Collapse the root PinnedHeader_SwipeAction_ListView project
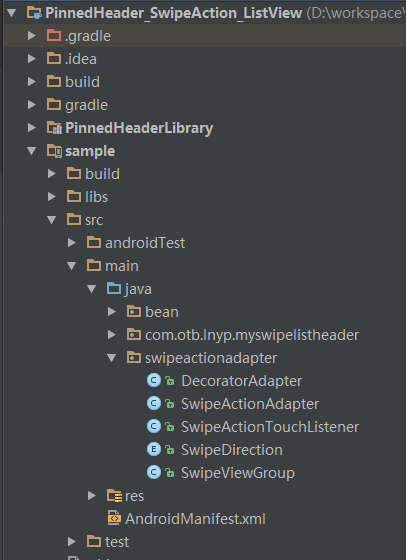406x560 pixels. click(12, 13)
